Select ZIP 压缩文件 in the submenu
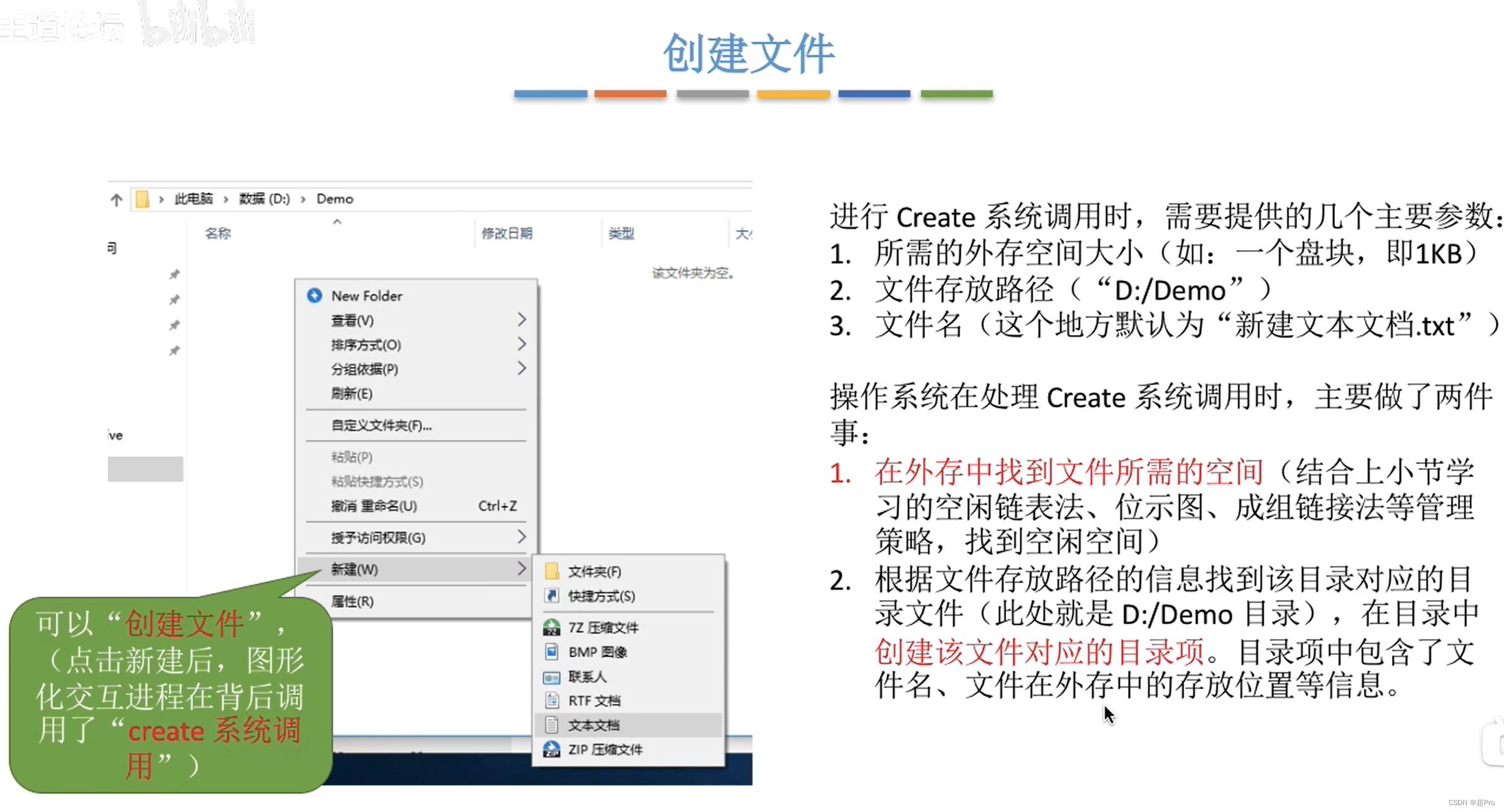This screenshot has height=812, width=1504. (629, 749)
